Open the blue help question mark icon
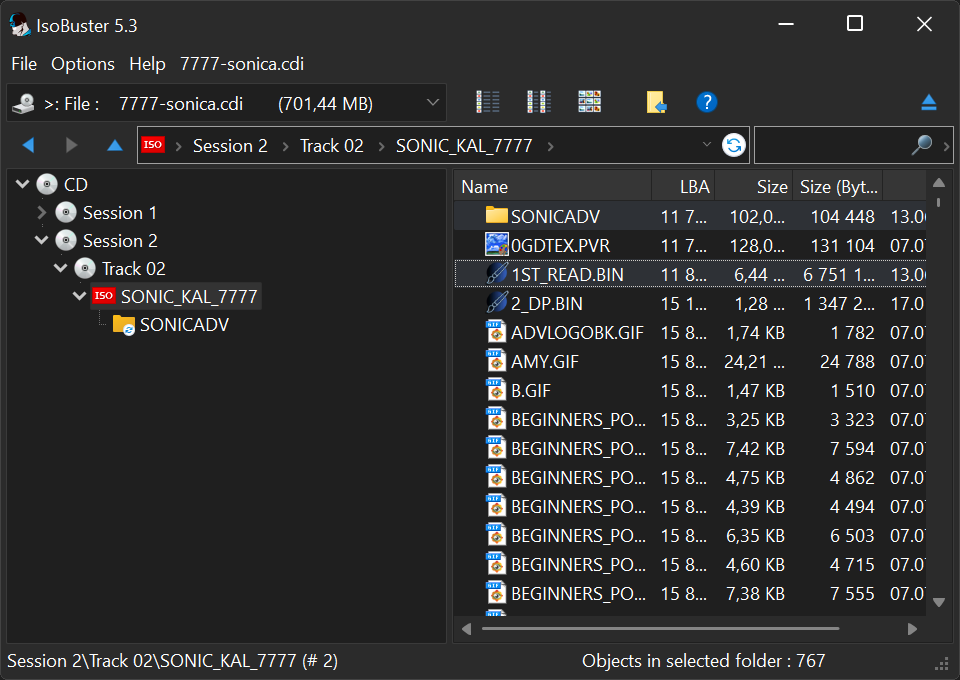This screenshot has width=960, height=680. 706,102
